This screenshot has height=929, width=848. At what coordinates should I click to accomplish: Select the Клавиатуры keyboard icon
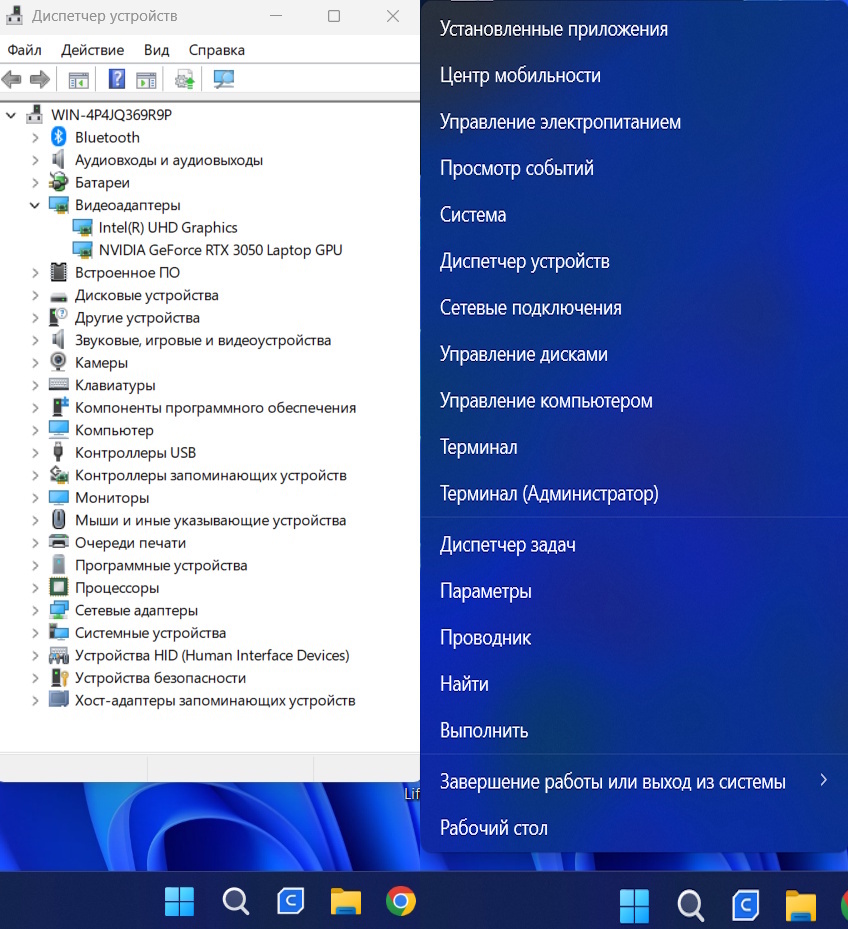click(58, 385)
